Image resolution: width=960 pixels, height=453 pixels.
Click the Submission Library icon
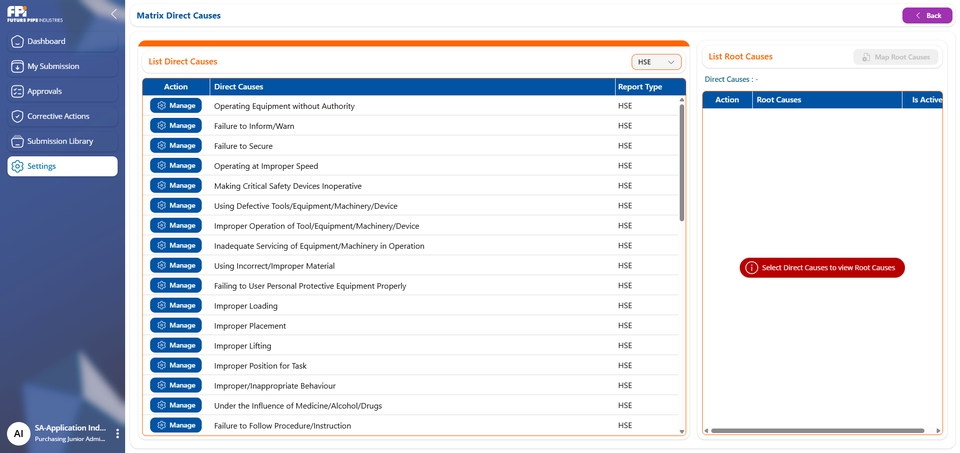tap(17, 141)
